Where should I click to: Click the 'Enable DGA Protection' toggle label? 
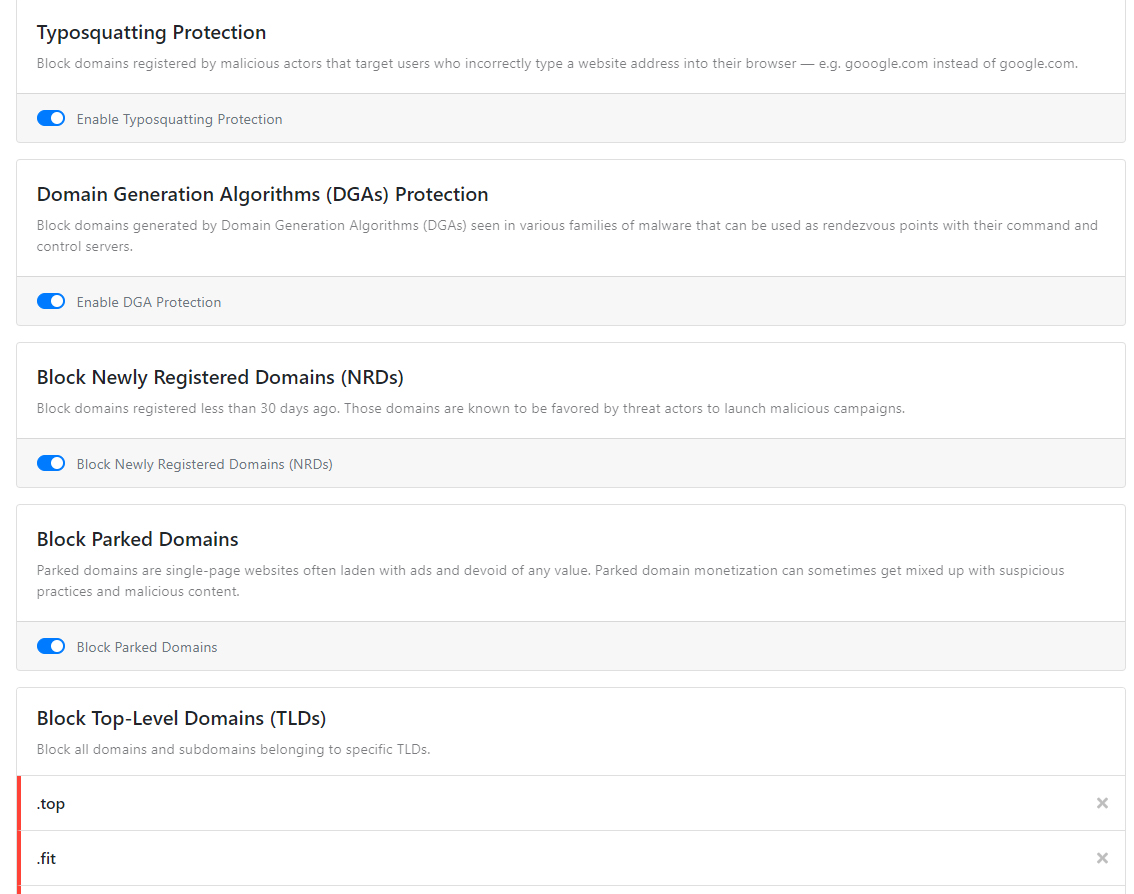(149, 302)
